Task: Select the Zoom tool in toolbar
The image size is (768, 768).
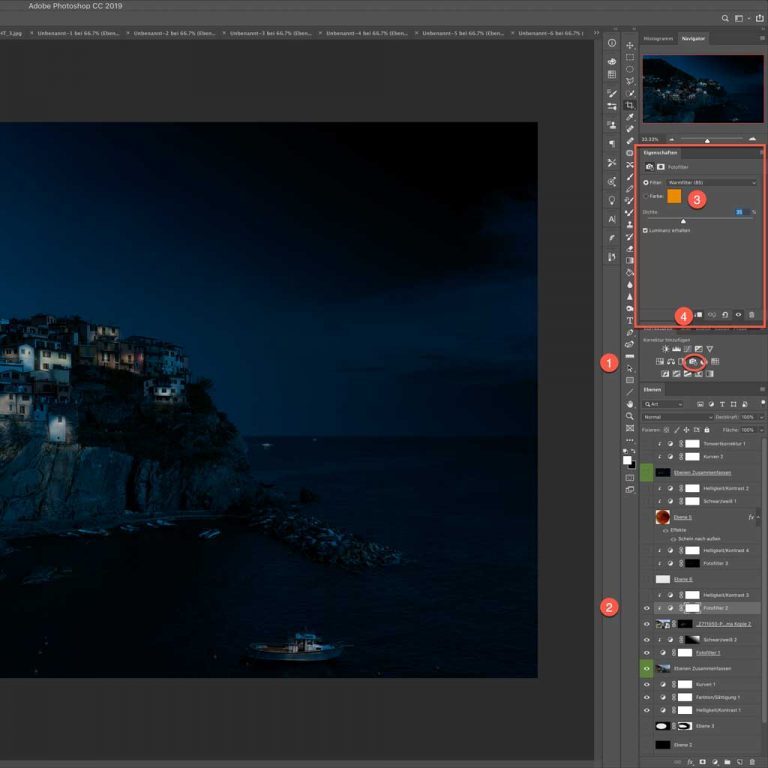Action: 630,416
